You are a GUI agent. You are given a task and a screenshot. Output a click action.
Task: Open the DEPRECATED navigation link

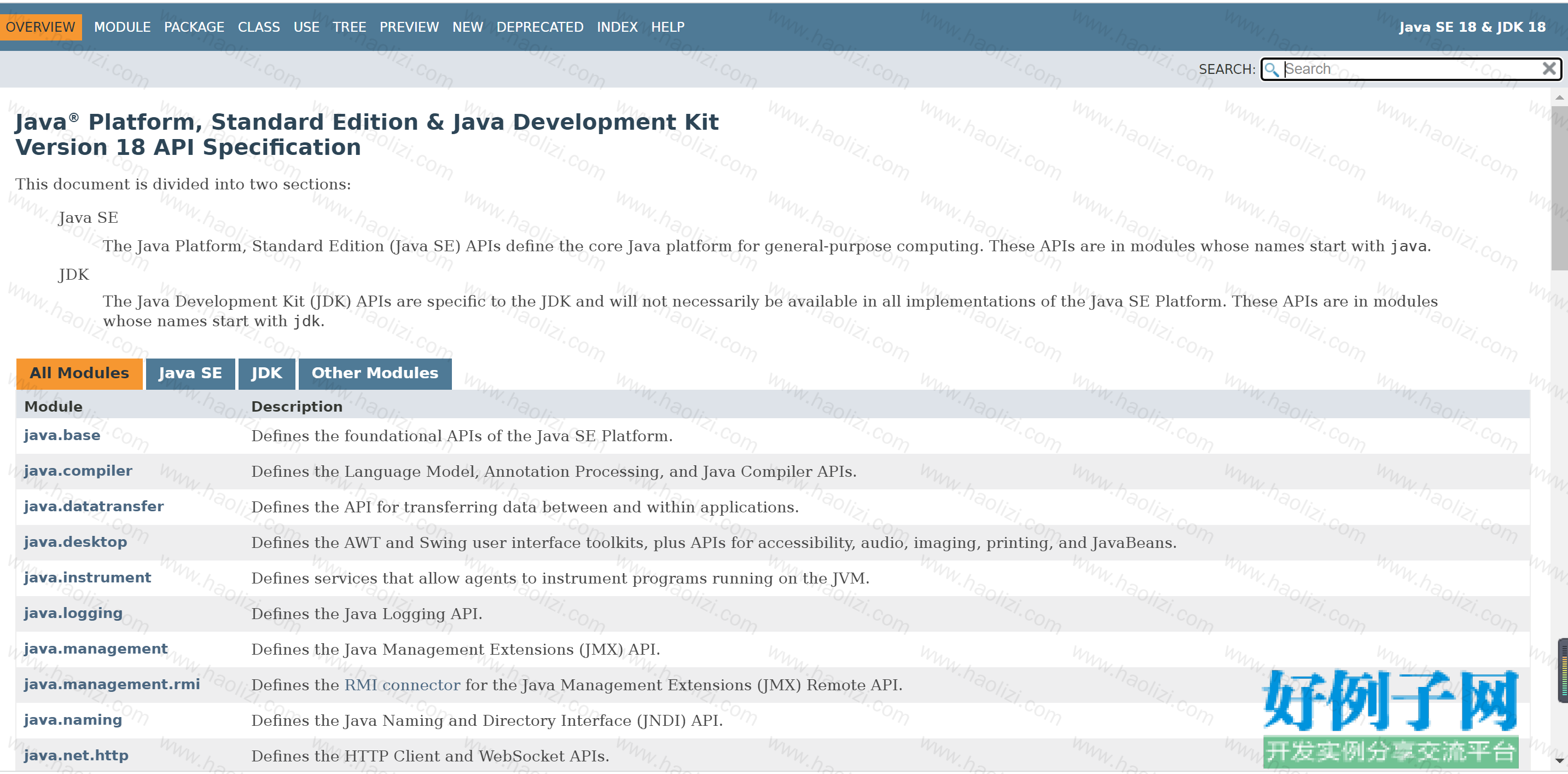click(x=540, y=27)
